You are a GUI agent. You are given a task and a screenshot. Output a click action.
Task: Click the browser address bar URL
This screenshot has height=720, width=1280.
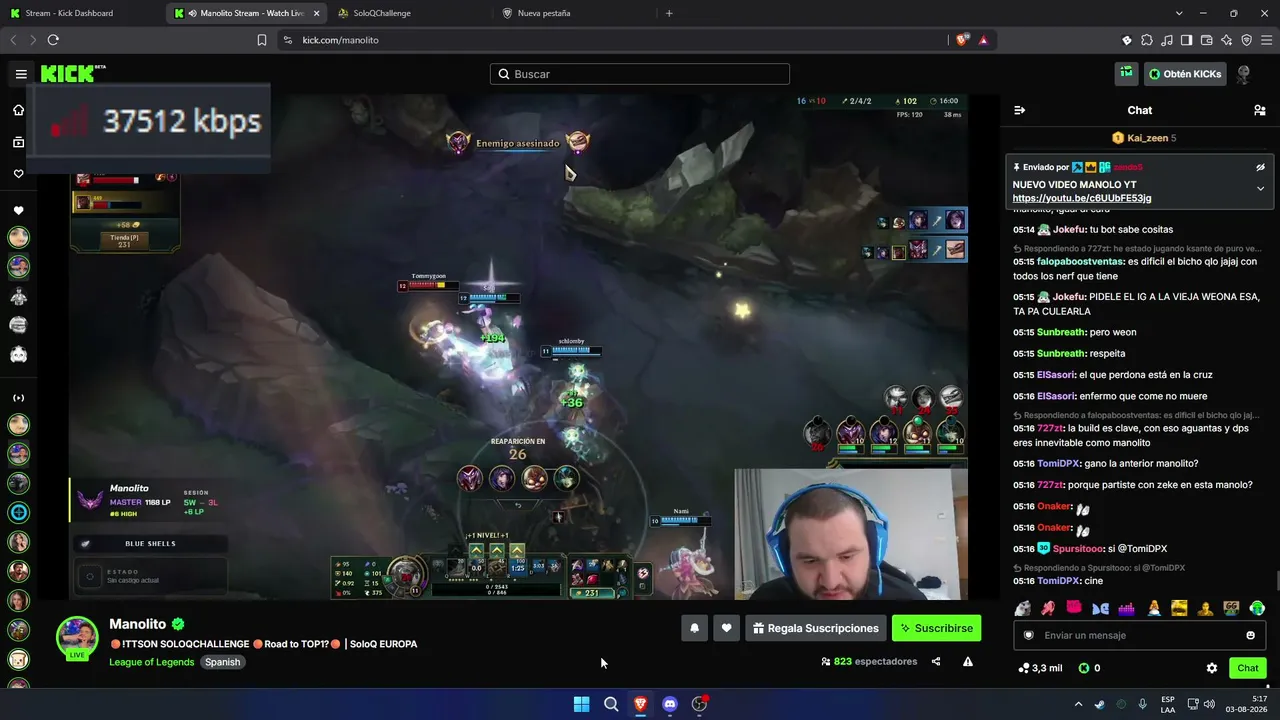tap(340, 40)
